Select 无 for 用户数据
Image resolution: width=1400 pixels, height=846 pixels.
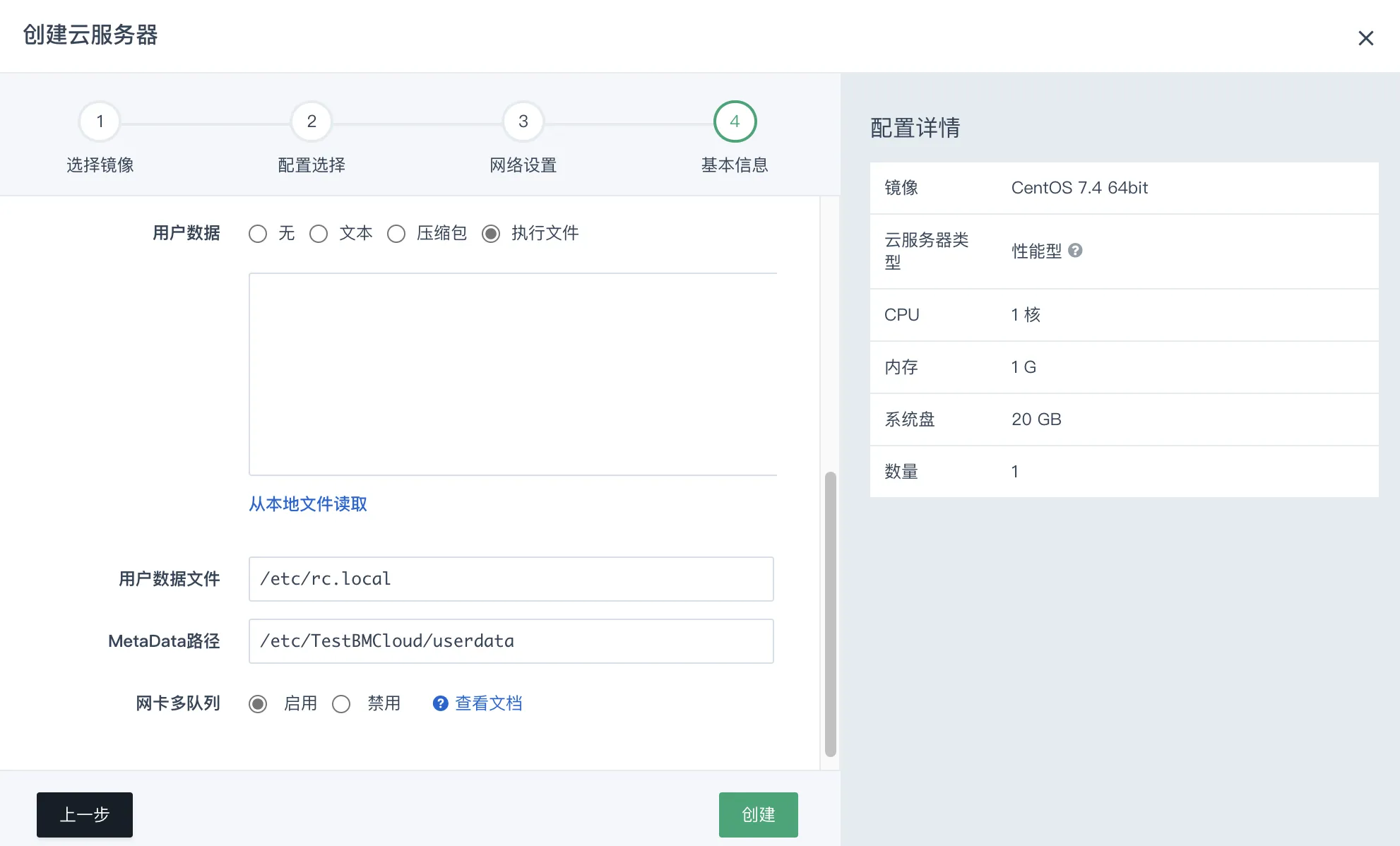pyautogui.click(x=258, y=233)
